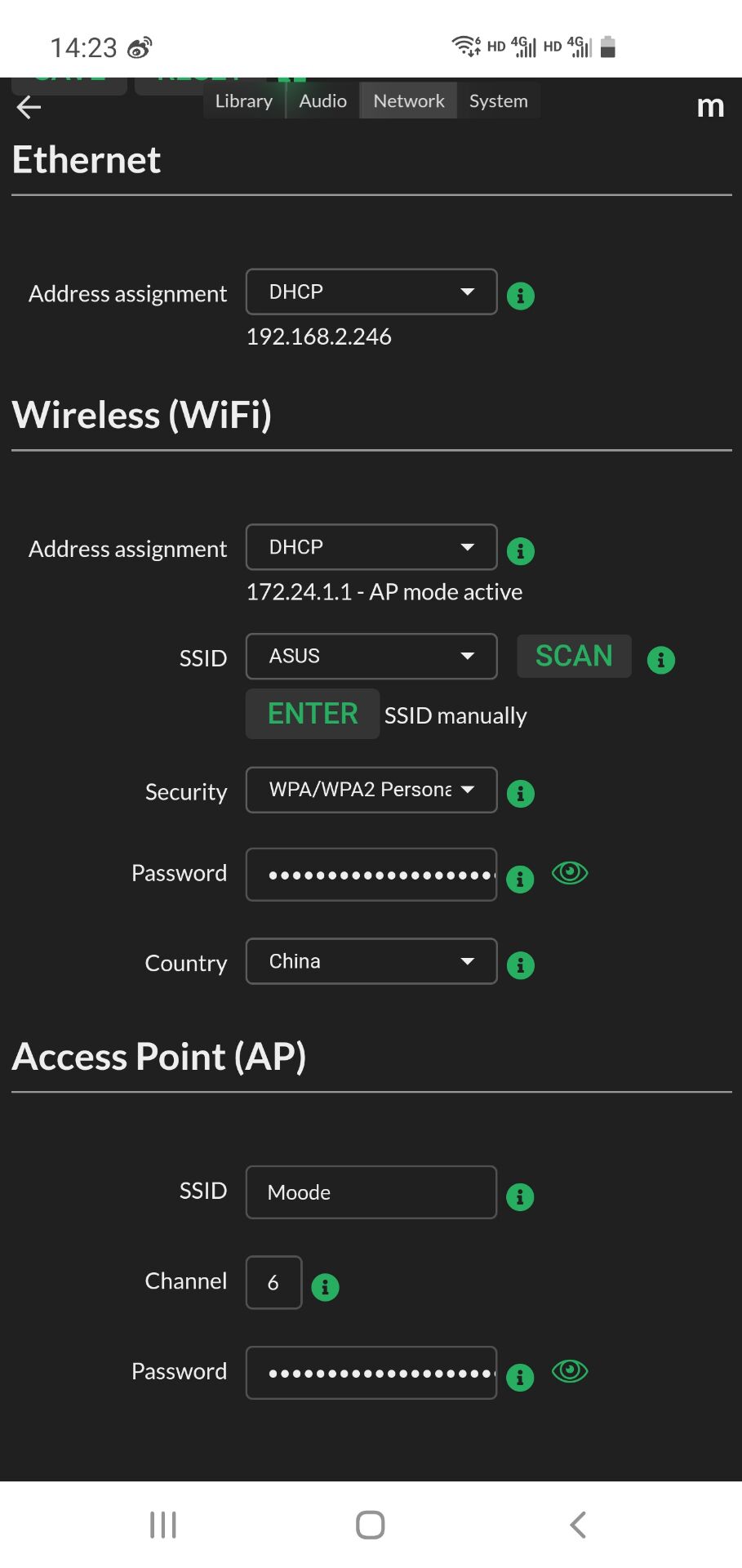Image resolution: width=742 pixels, height=1568 pixels.
Task: Open the WiFi SSID dropdown showing ASUS
Action: pyautogui.click(x=371, y=656)
